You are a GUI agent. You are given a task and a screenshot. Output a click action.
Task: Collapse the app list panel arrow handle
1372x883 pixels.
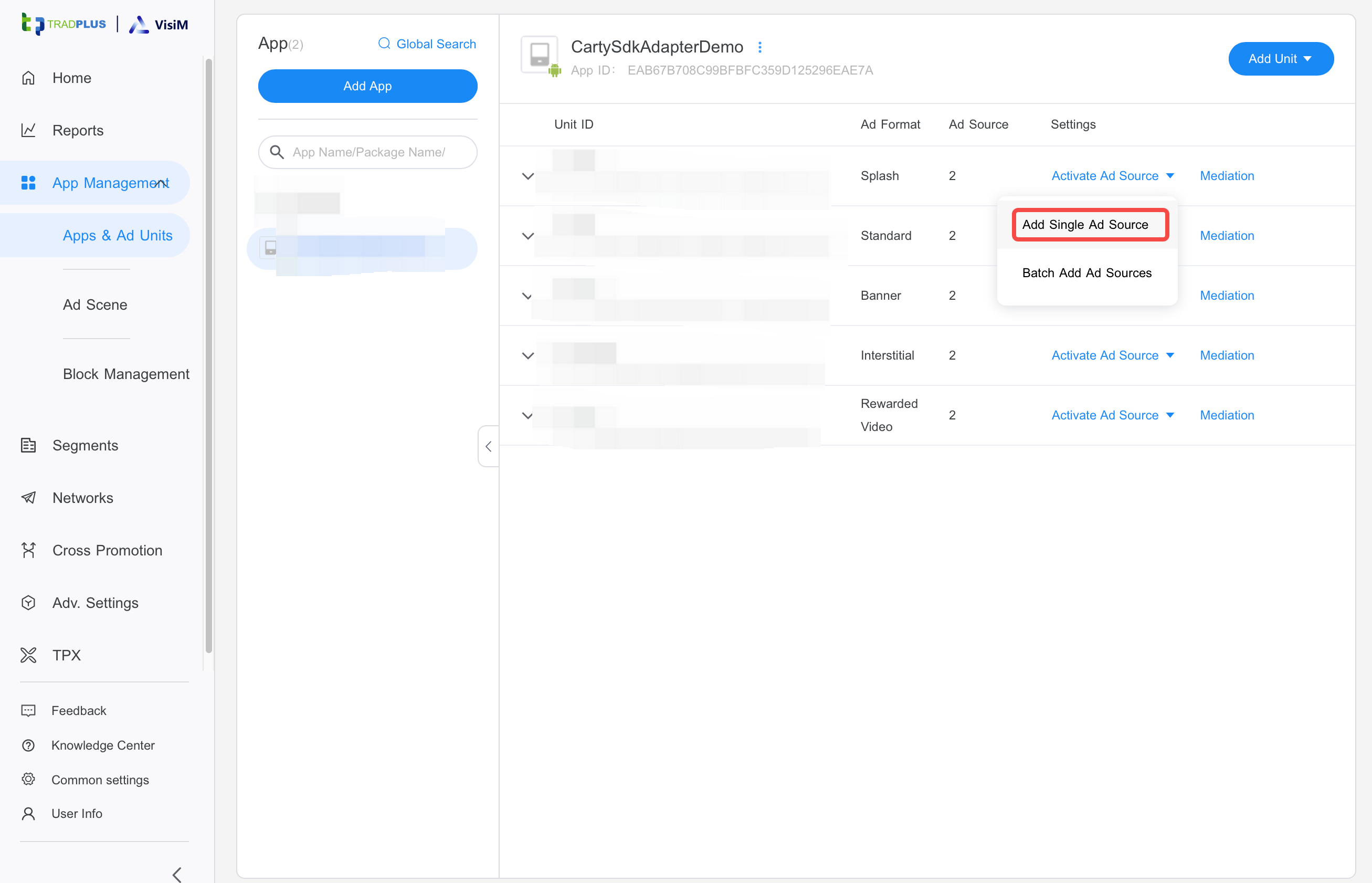point(488,446)
